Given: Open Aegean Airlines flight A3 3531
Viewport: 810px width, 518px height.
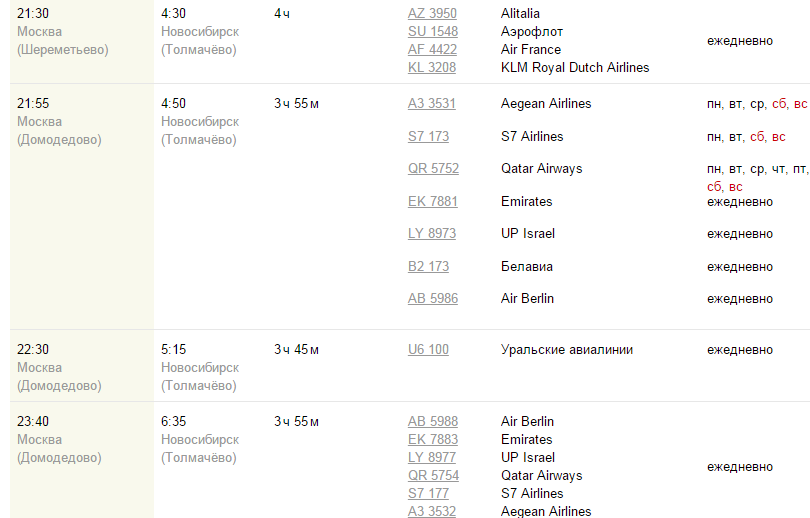Looking at the screenshot, I should [431, 104].
